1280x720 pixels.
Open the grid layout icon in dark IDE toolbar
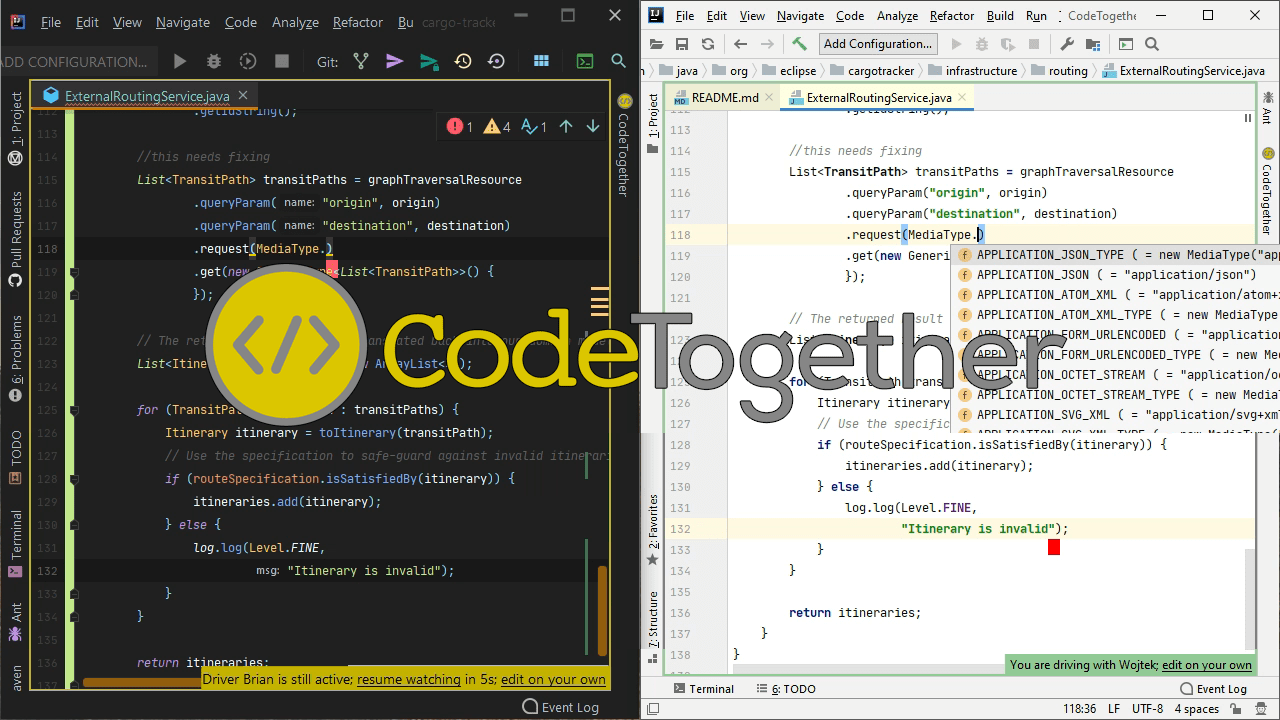pyautogui.click(x=541, y=61)
